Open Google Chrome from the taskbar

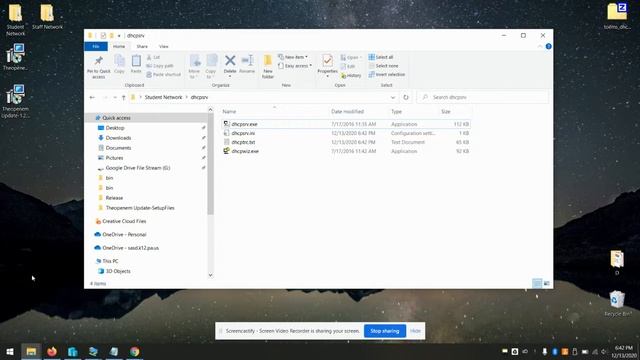135,351
